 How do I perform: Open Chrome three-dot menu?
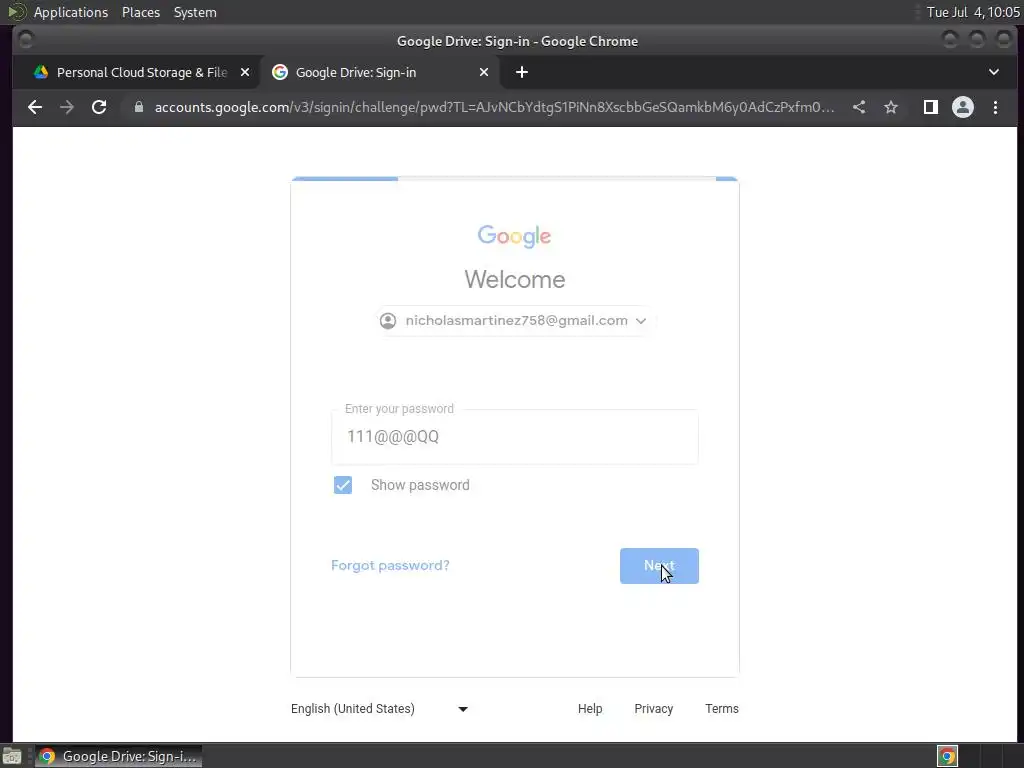coord(995,107)
